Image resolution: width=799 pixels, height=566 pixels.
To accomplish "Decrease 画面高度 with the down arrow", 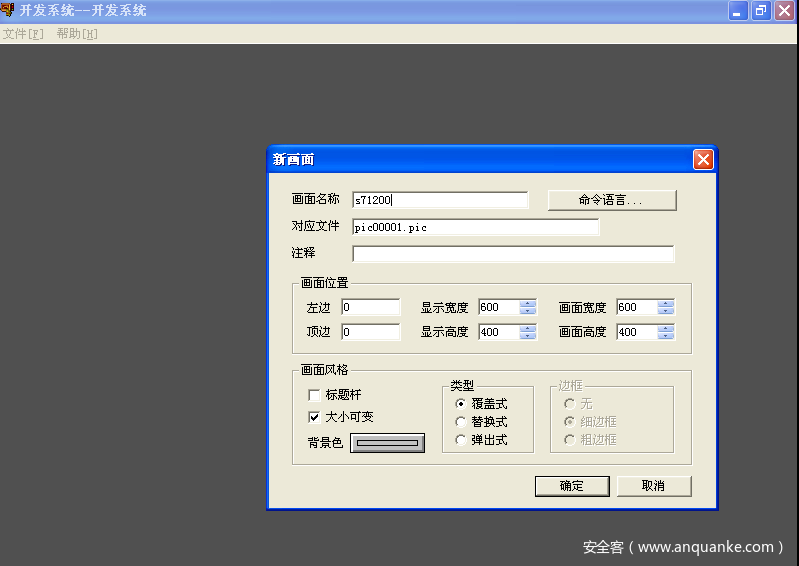I will click(666, 336).
